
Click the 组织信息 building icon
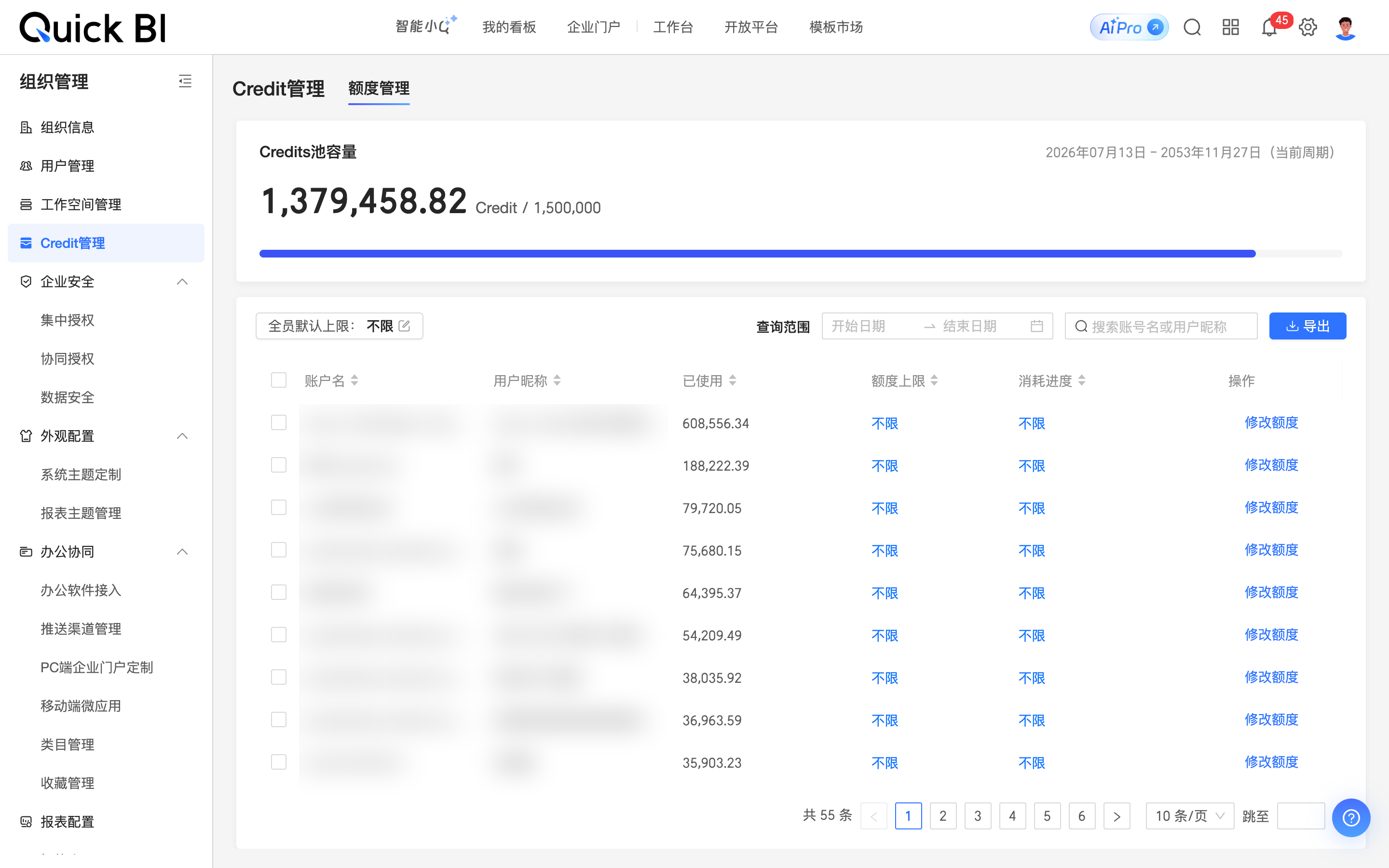(x=26, y=127)
